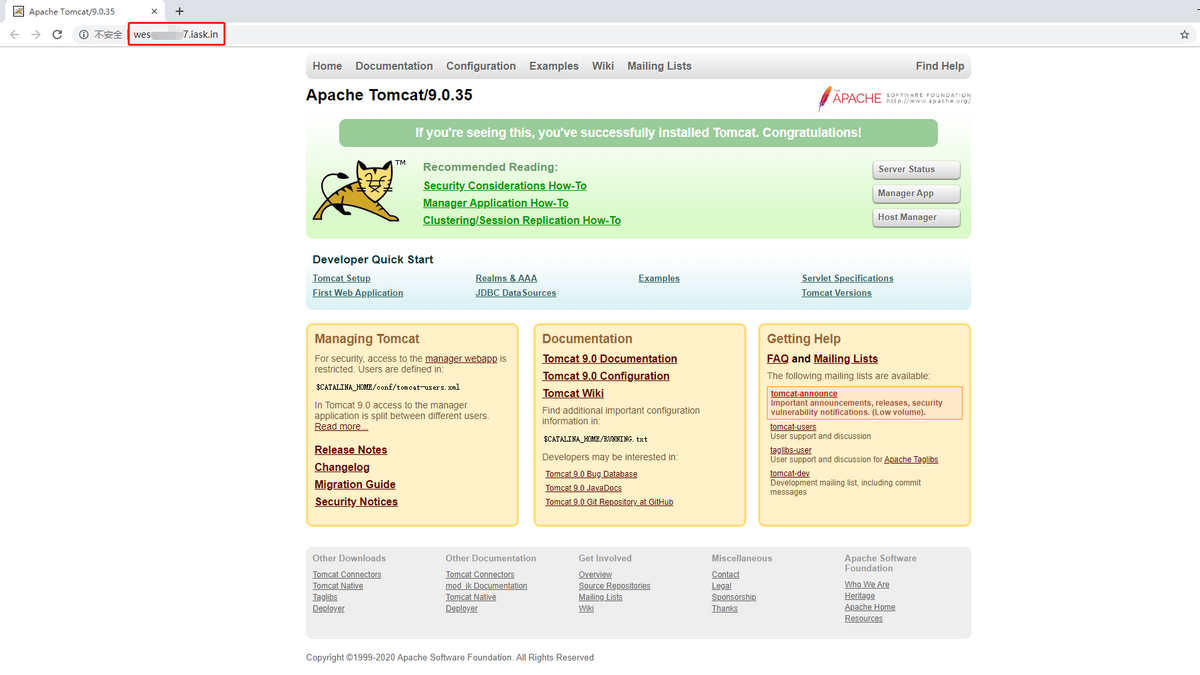The height and width of the screenshot is (675, 1200).
Task: Open Tomcat 9.0 Configuration link
Action: (606, 376)
